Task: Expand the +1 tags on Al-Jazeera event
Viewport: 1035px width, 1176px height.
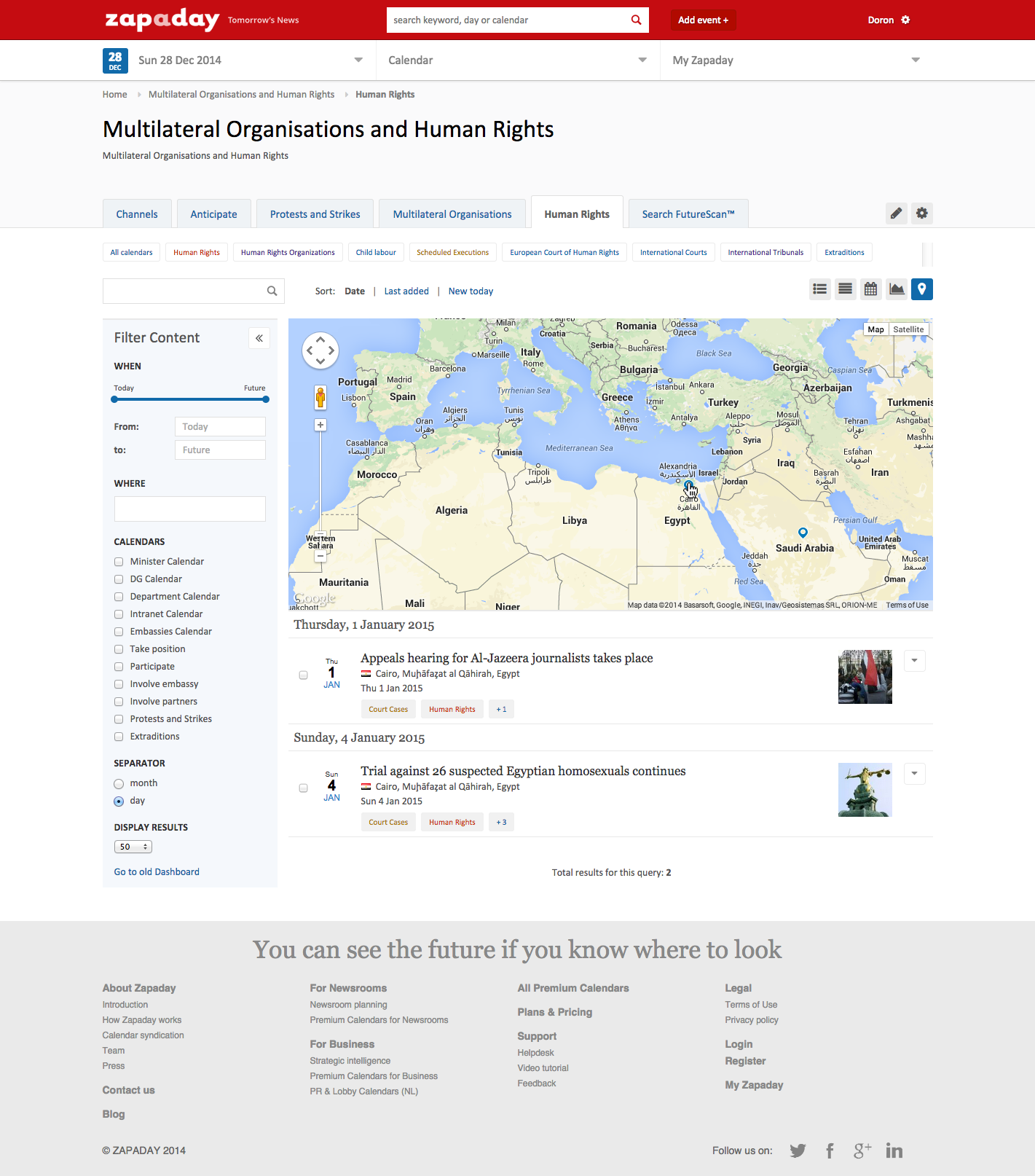Action: tap(501, 709)
